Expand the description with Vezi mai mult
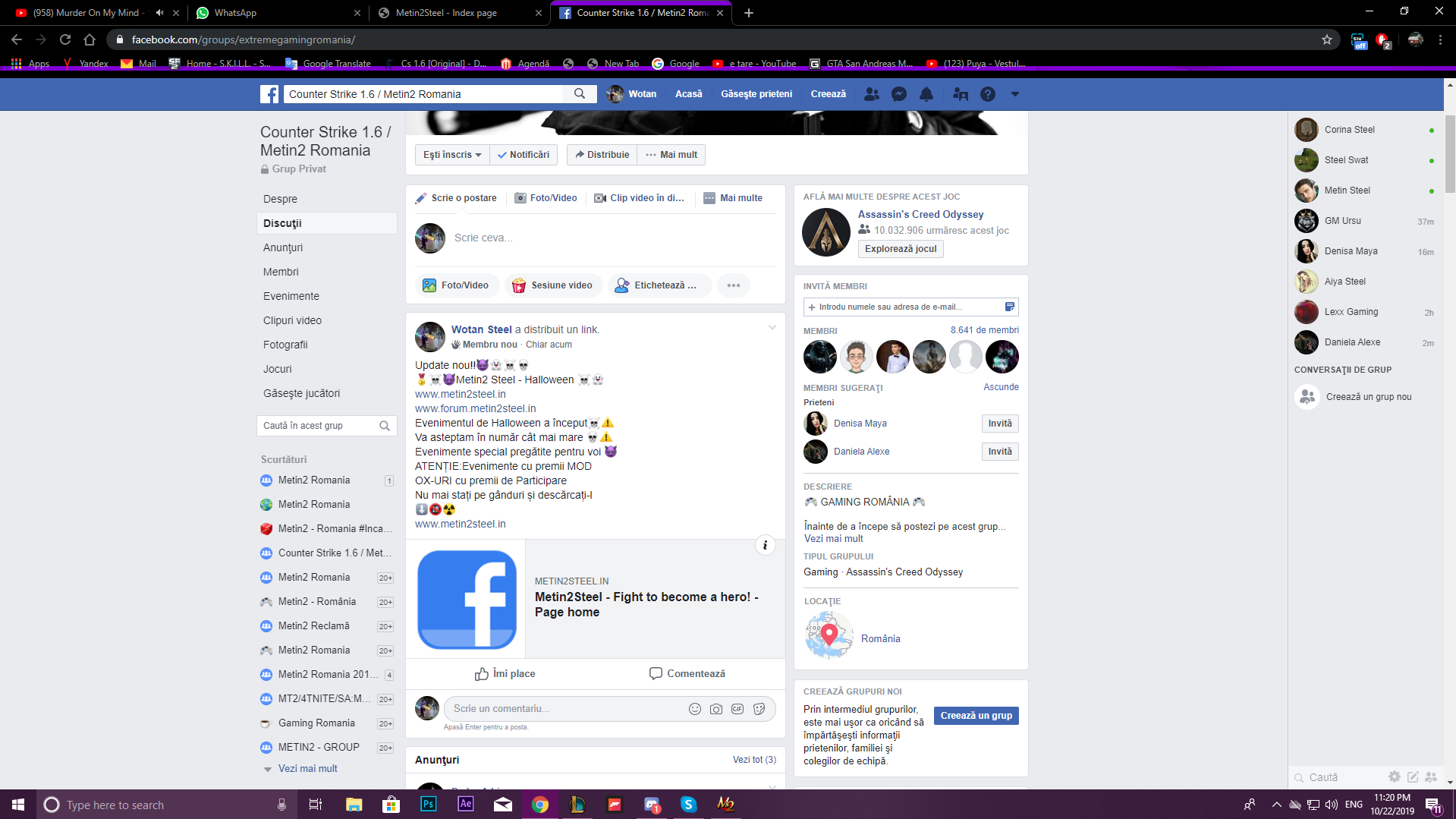Image resolution: width=1456 pixels, height=819 pixels. pyautogui.click(x=833, y=538)
